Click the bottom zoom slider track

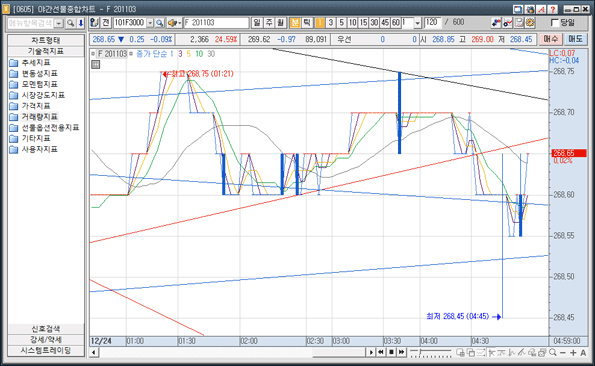(x=431, y=353)
